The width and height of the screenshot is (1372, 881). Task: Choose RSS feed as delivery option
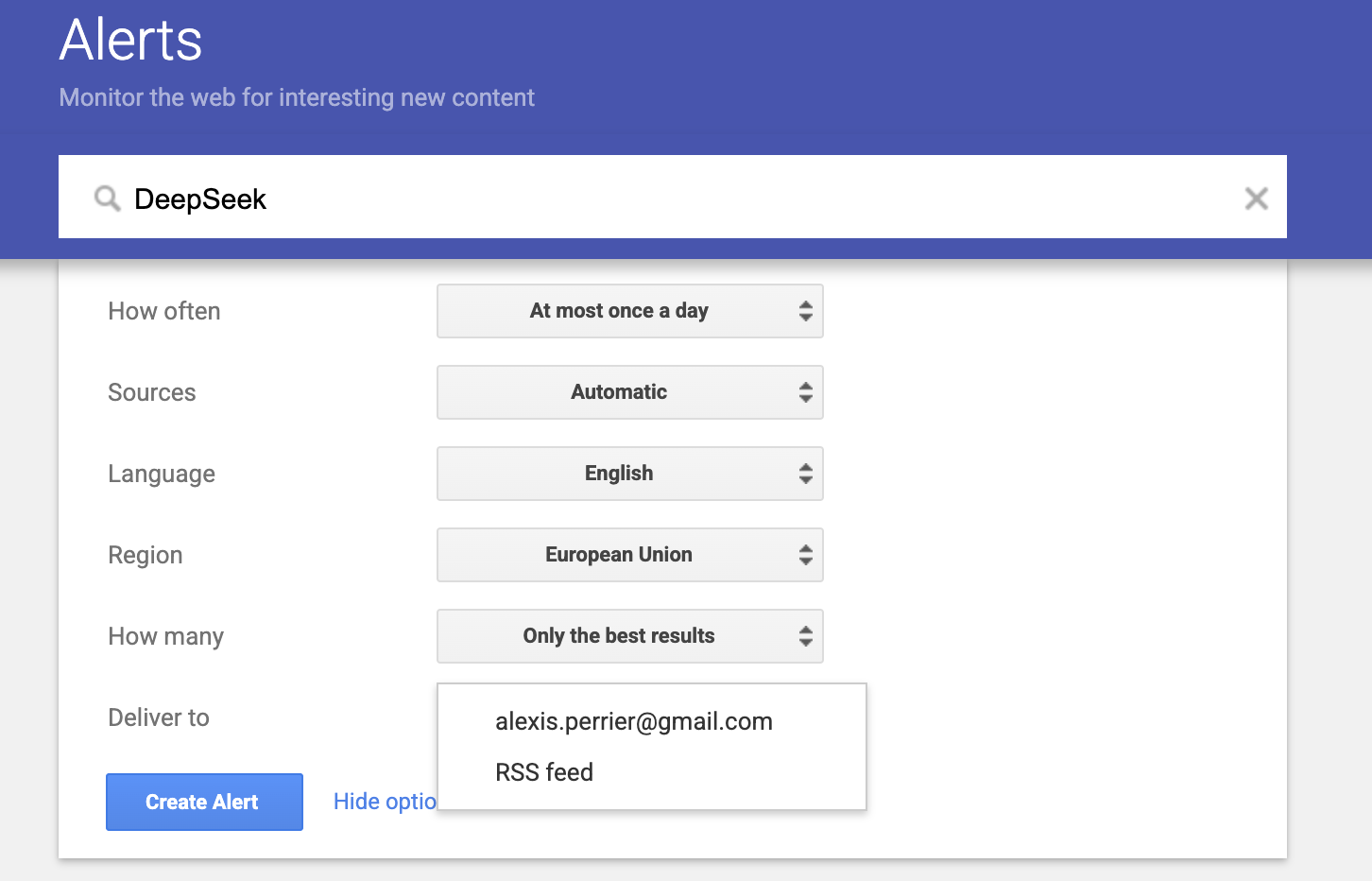(544, 773)
